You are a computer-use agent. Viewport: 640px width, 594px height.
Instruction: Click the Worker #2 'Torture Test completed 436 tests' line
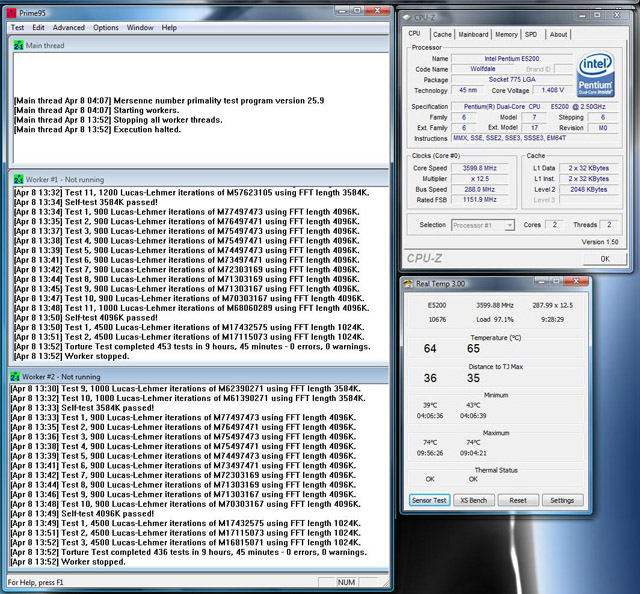(188, 552)
